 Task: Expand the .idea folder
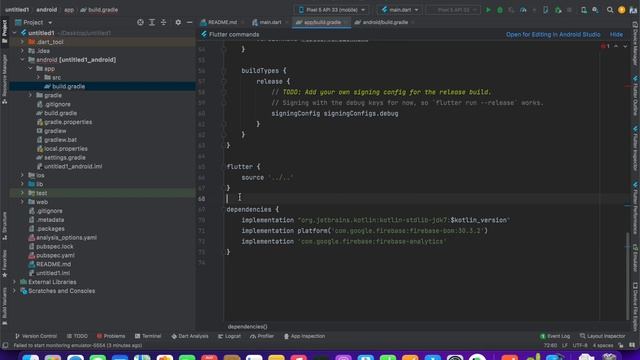coord(22,51)
